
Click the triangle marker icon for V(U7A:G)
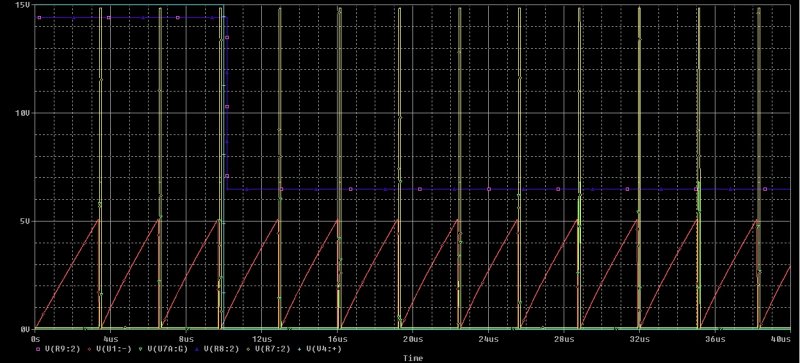pyautogui.click(x=140, y=349)
